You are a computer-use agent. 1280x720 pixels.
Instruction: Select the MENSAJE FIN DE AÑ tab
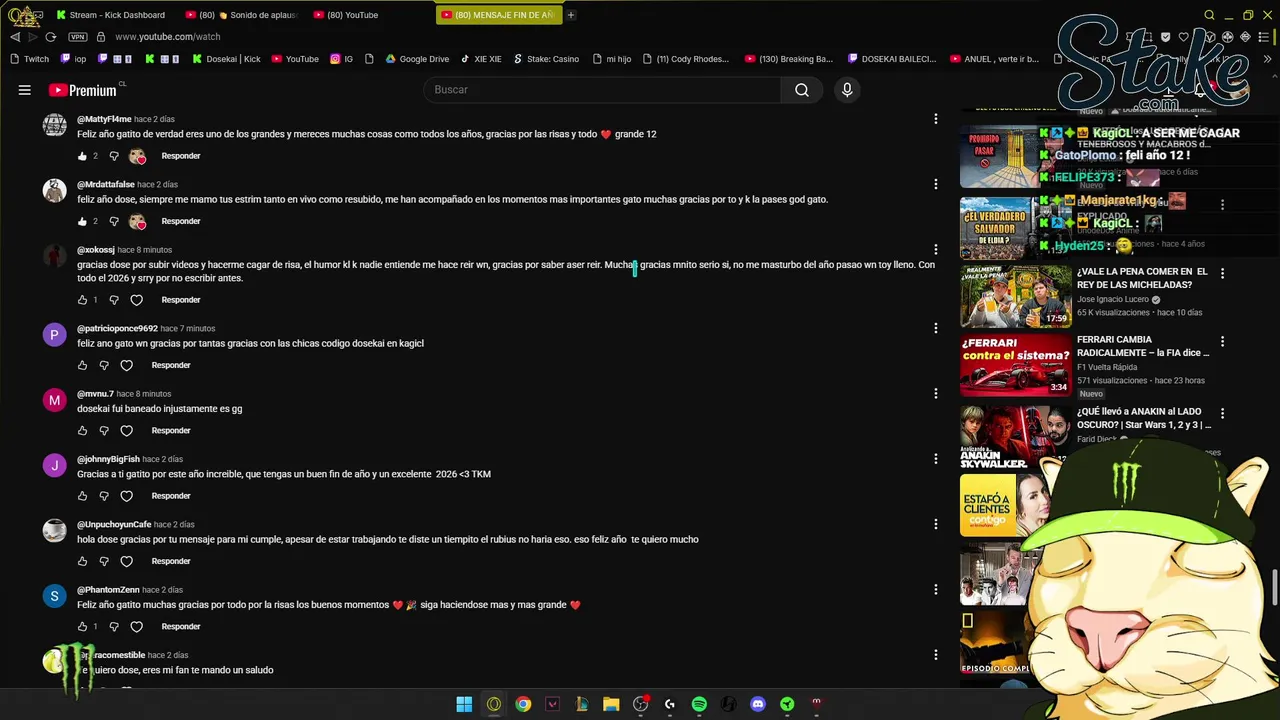point(498,15)
